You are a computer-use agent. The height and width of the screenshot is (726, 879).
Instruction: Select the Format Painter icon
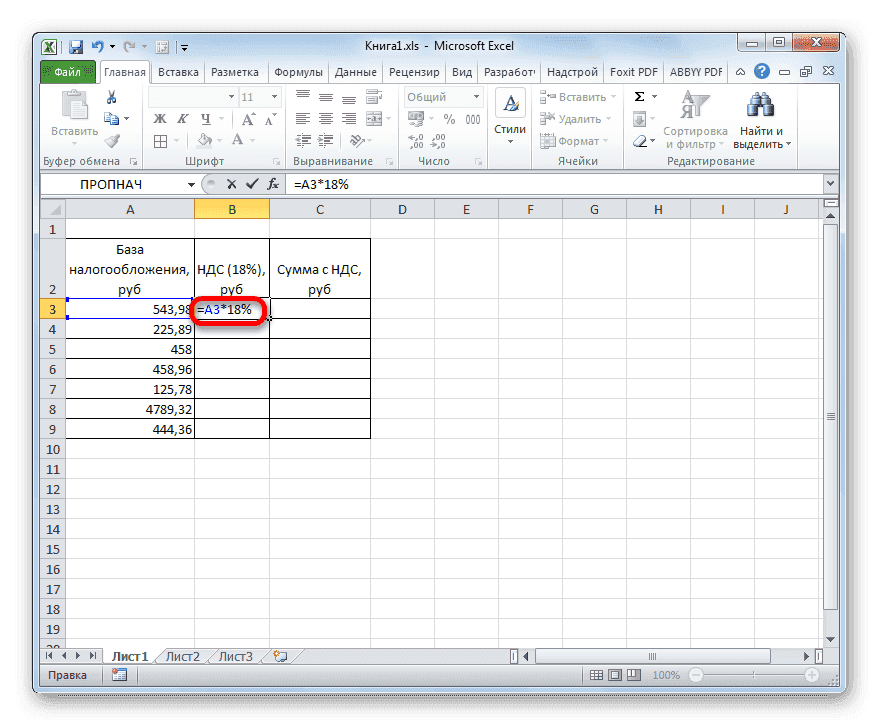(x=113, y=140)
